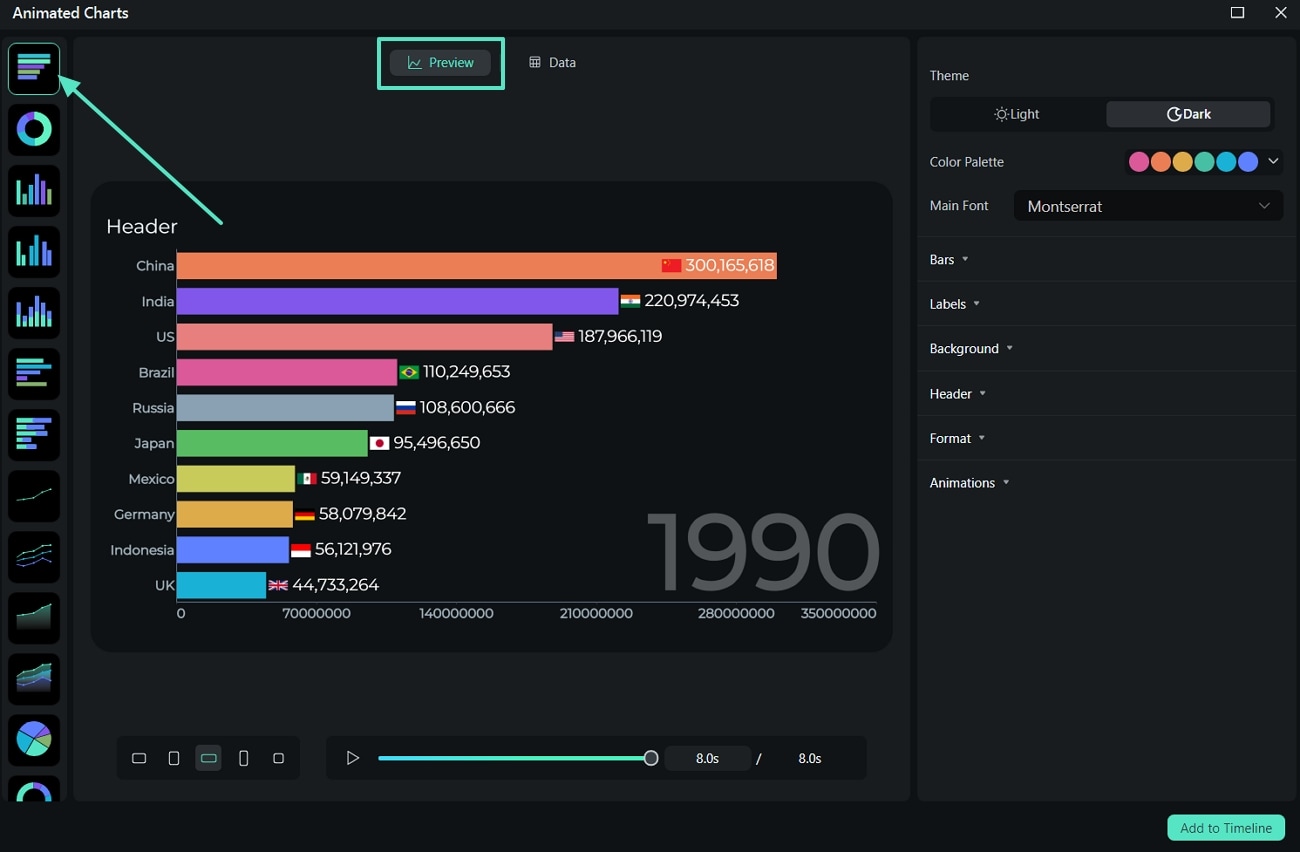Screen dimensions: 1300x852
Task: Keep the Dark theme enabled
Action: (x=1188, y=113)
